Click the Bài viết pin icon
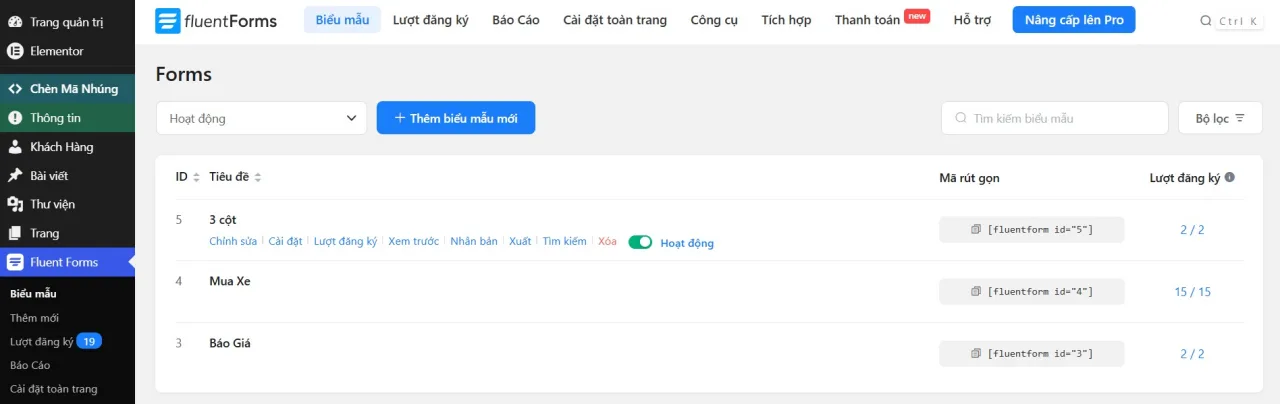This screenshot has height=404, width=1280. click(x=15, y=176)
